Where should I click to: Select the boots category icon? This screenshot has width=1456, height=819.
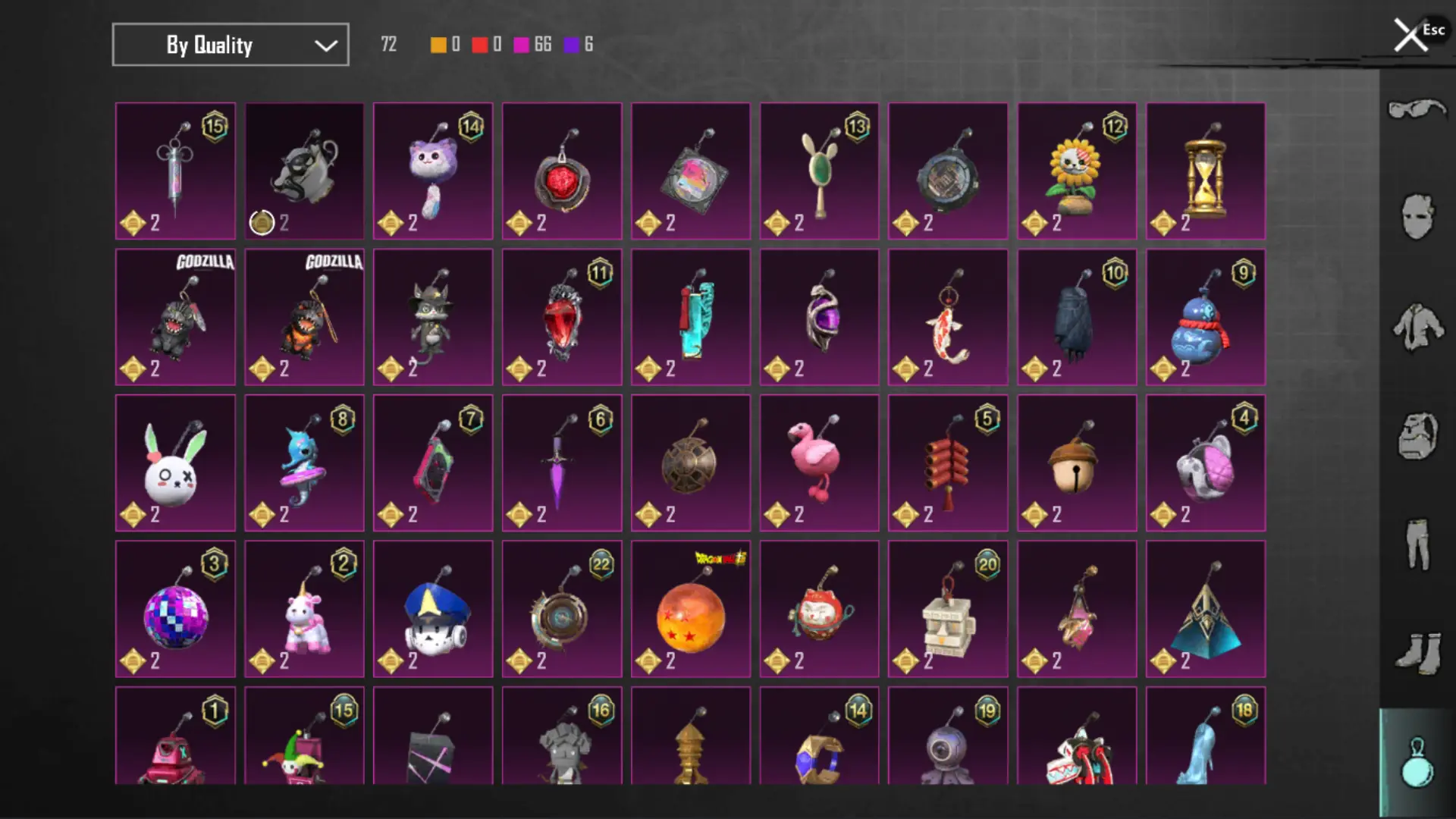[1417, 653]
